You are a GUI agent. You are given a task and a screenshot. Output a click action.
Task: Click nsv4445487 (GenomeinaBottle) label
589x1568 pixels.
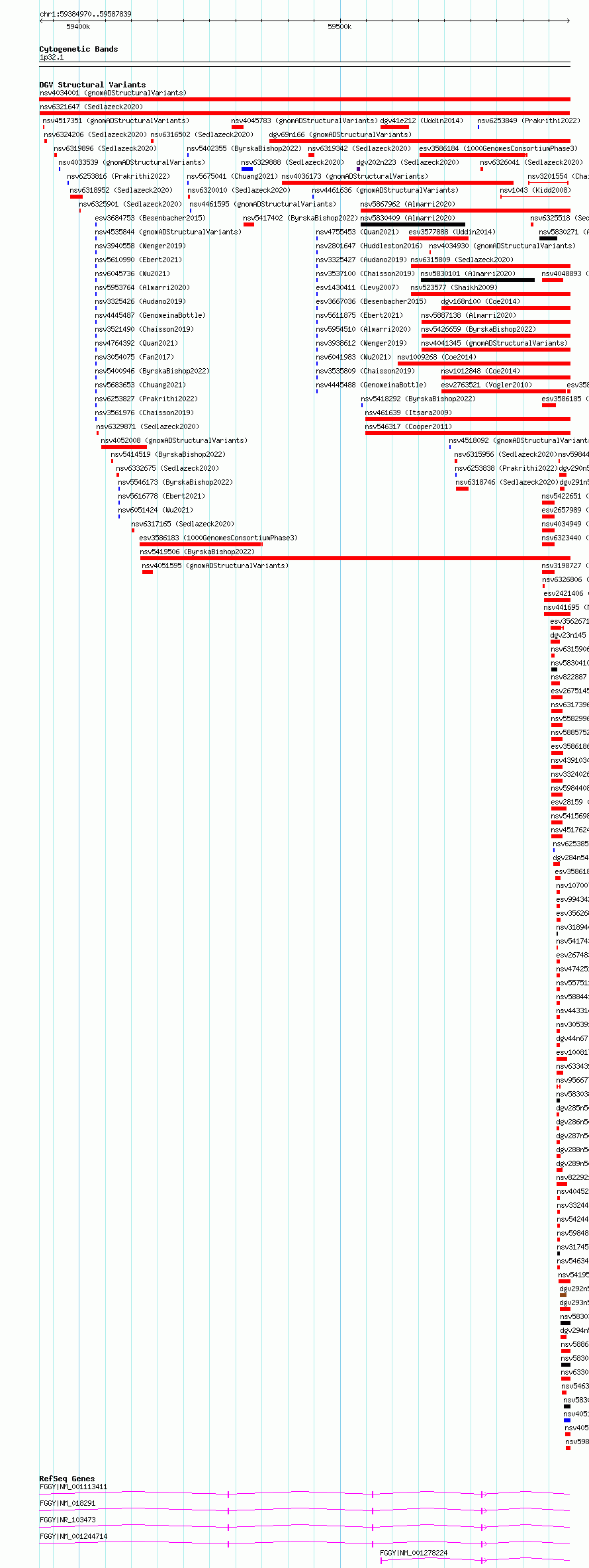coord(150,315)
